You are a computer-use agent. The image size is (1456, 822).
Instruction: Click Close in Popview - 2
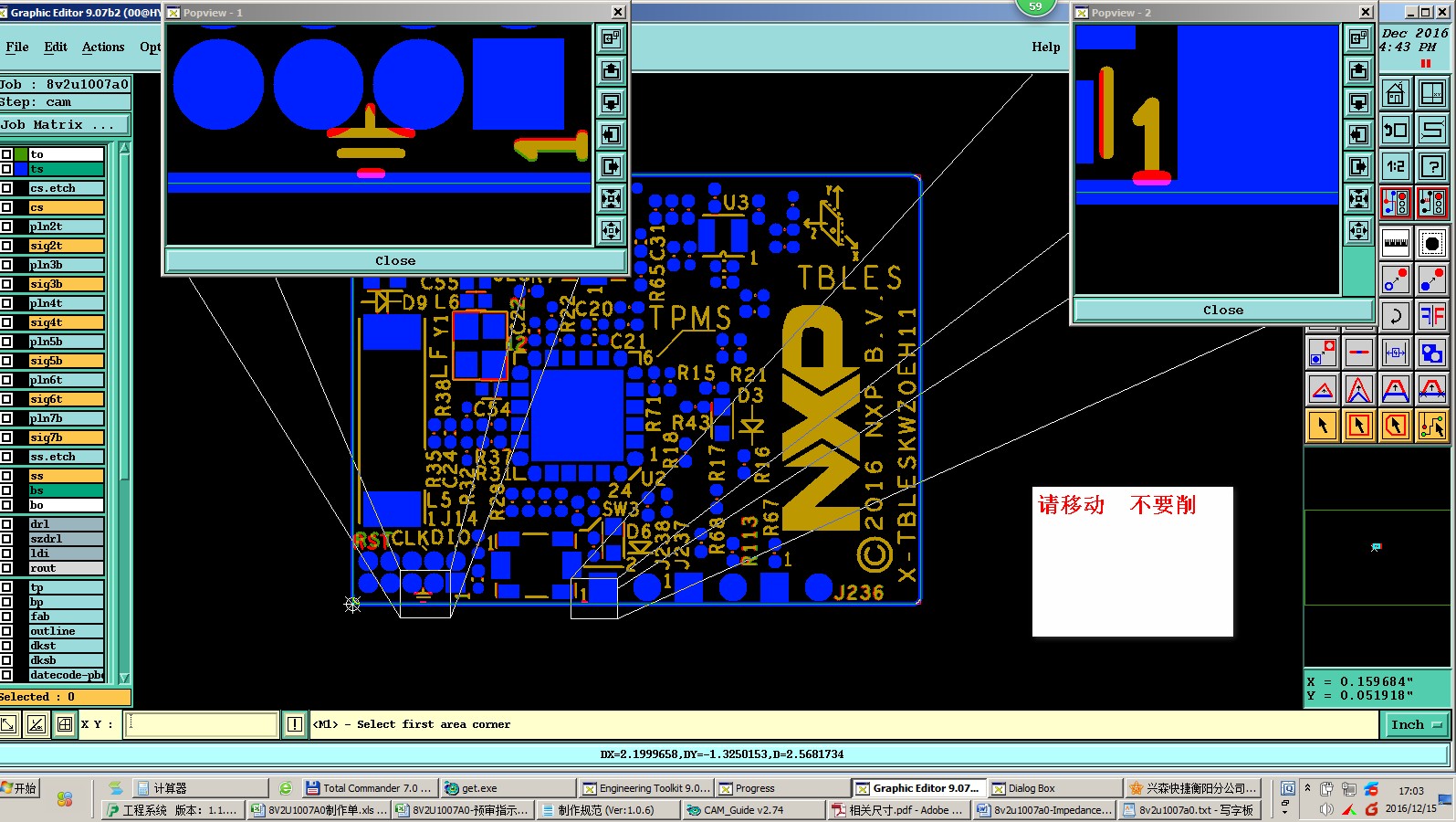[1223, 310]
